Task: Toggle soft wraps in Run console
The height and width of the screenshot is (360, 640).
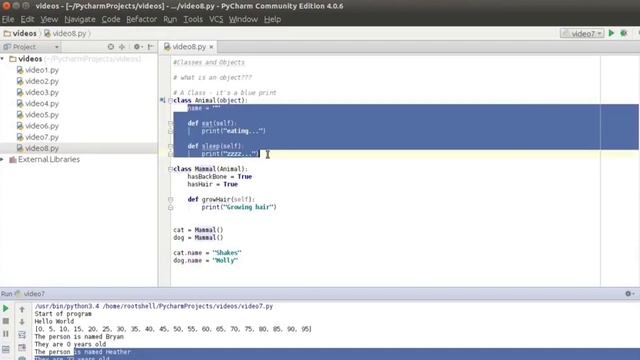Action: [22, 335]
